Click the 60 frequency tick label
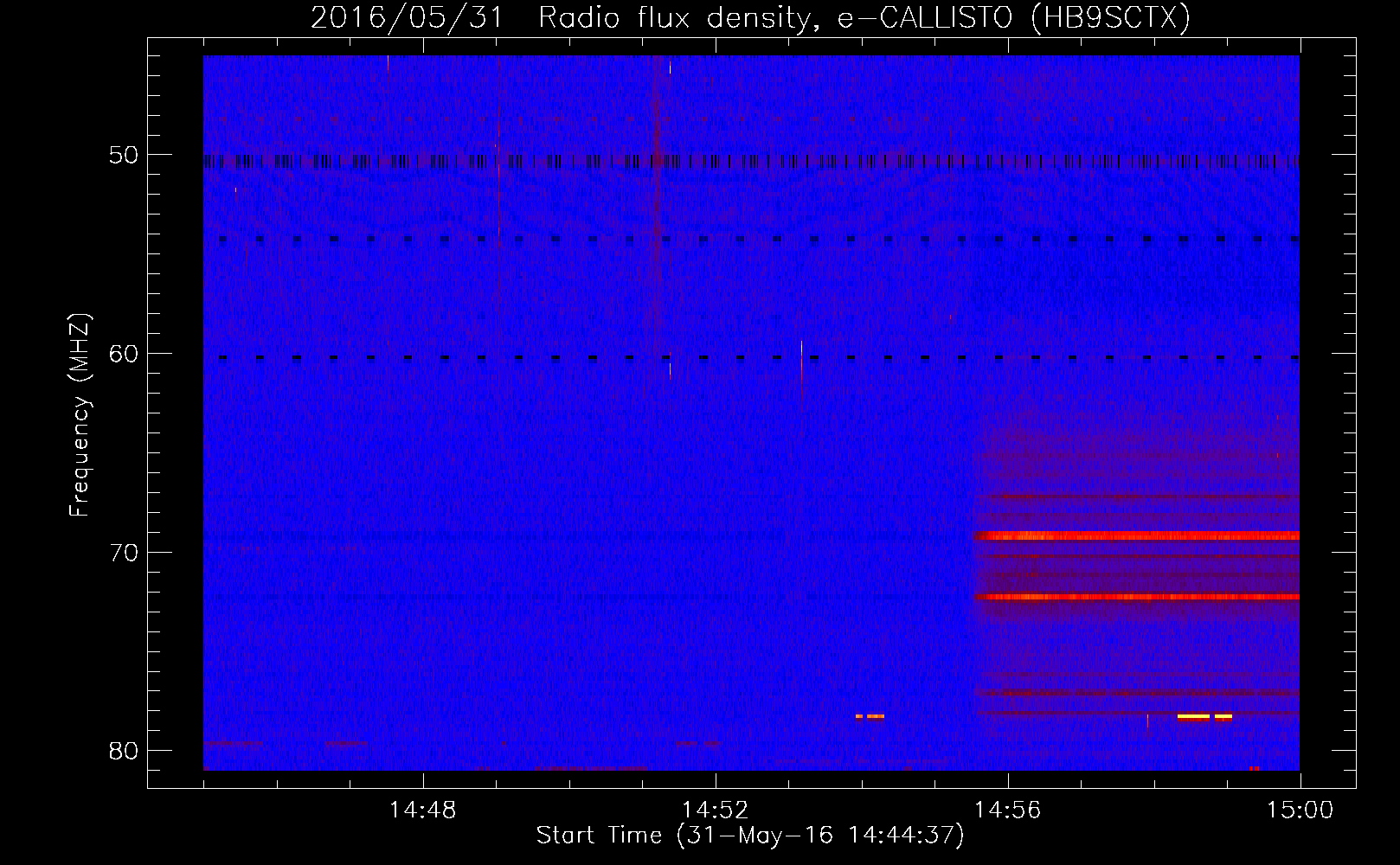 (x=123, y=353)
